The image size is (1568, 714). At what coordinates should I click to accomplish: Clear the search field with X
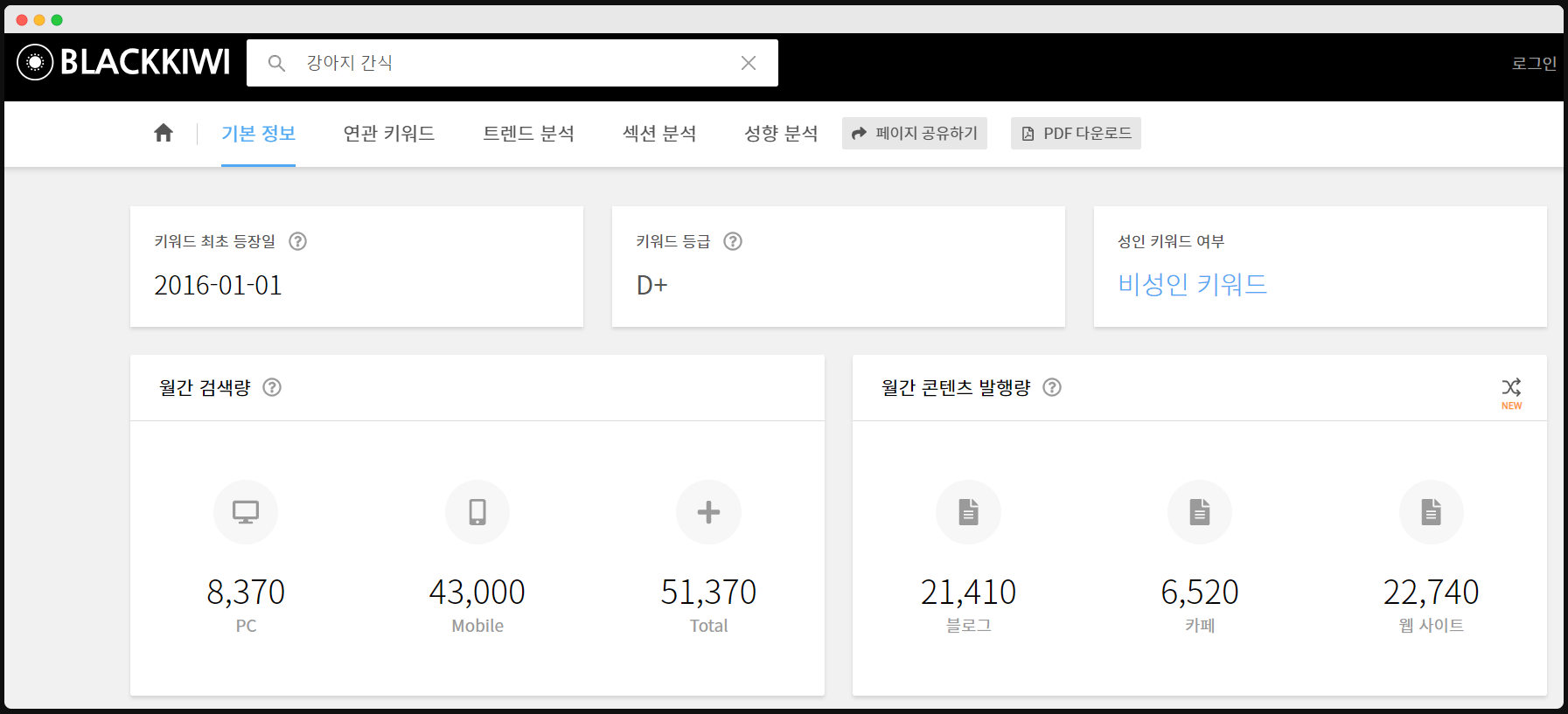749,63
